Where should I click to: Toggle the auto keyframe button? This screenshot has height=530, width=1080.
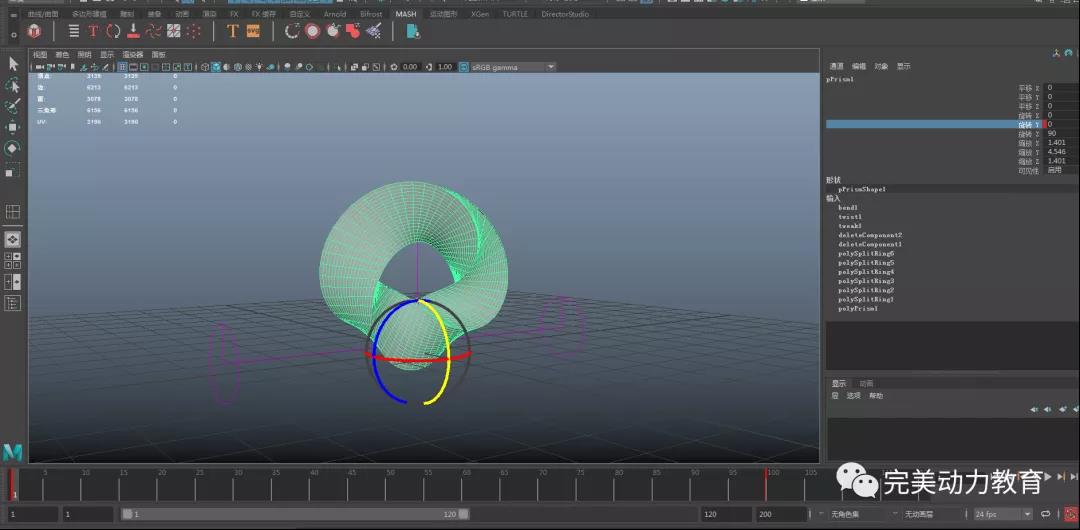tap(1070, 514)
